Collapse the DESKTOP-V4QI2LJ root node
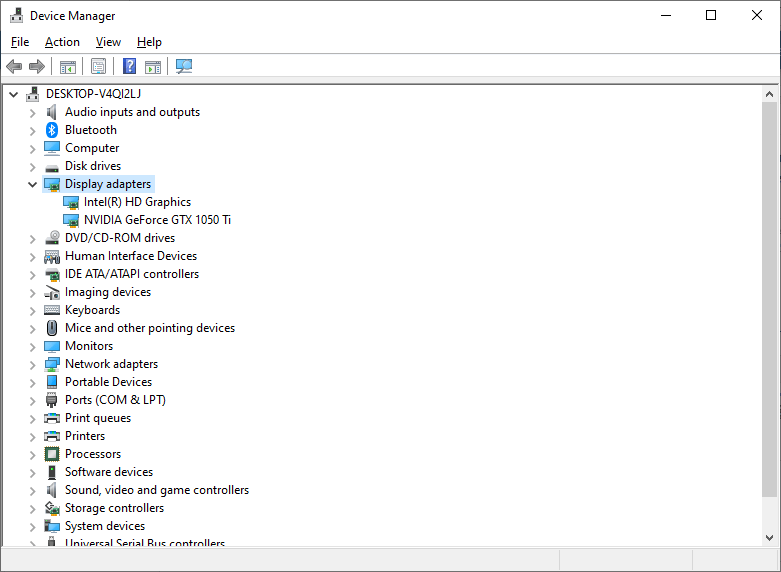The image size is (781, 572). click(13, 94)
